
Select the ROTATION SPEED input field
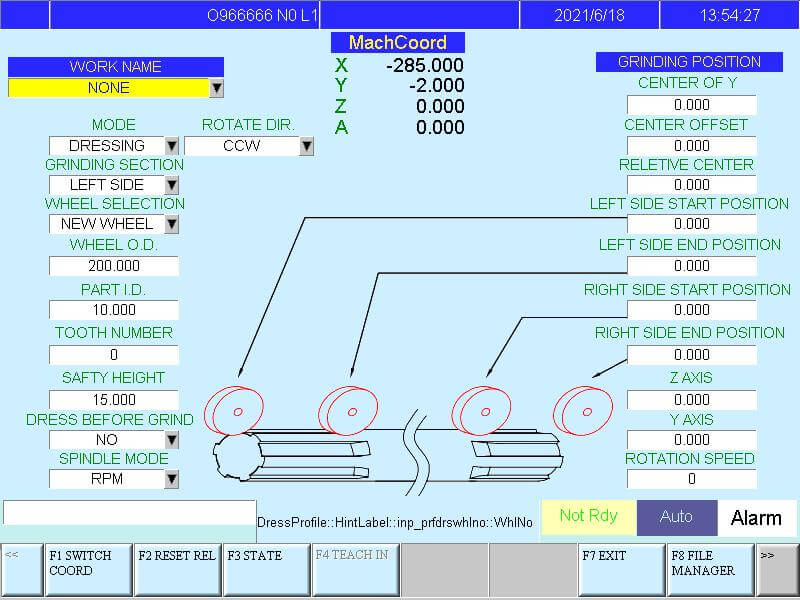click(692, 479)
